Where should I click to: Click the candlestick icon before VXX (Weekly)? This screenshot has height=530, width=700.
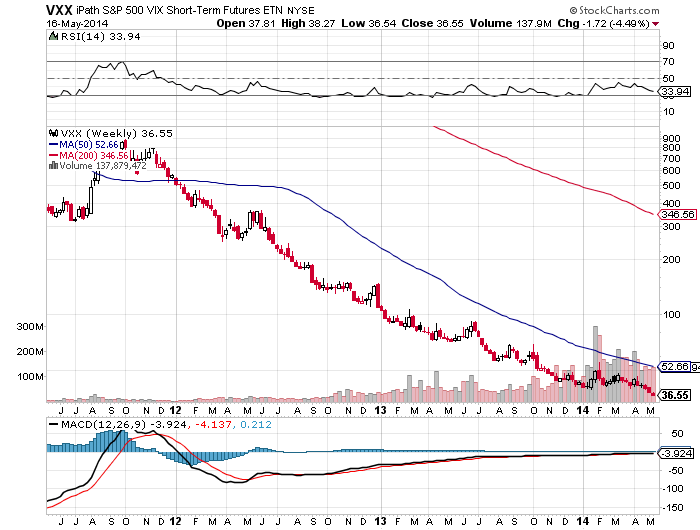tap(54, 133)
